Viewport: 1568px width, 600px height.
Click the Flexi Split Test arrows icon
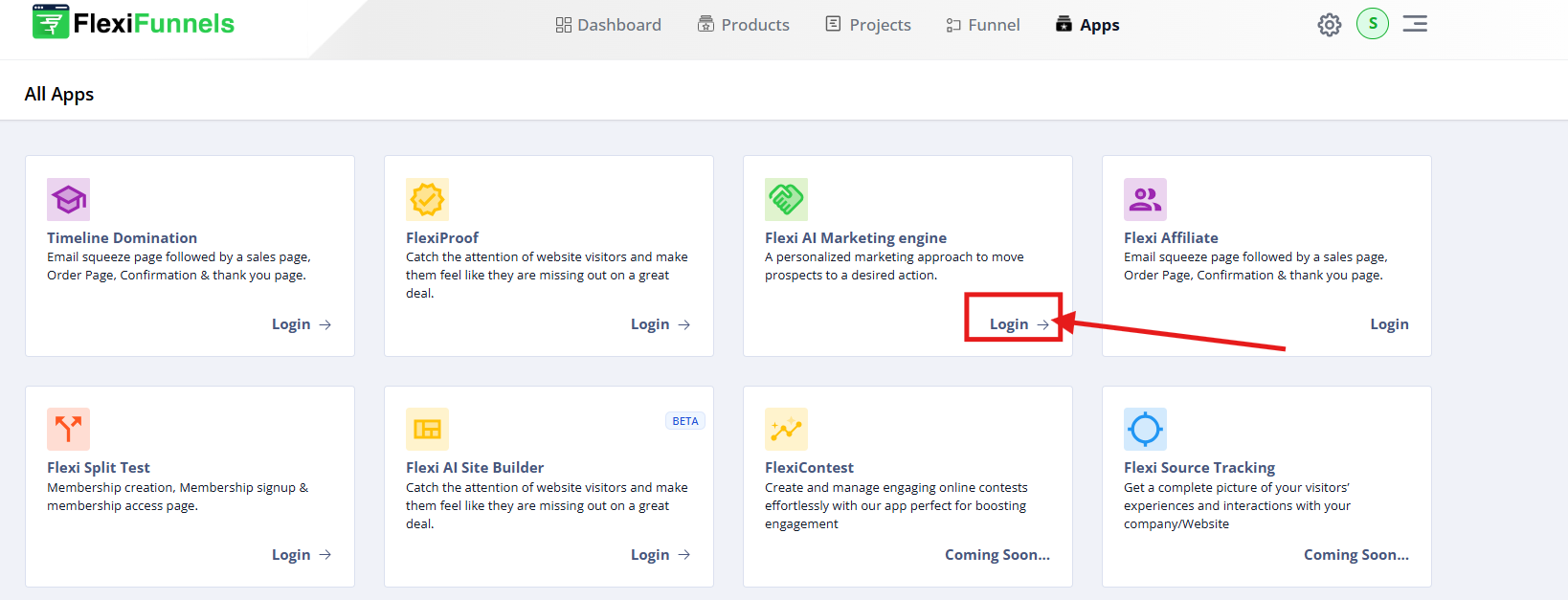68,429
